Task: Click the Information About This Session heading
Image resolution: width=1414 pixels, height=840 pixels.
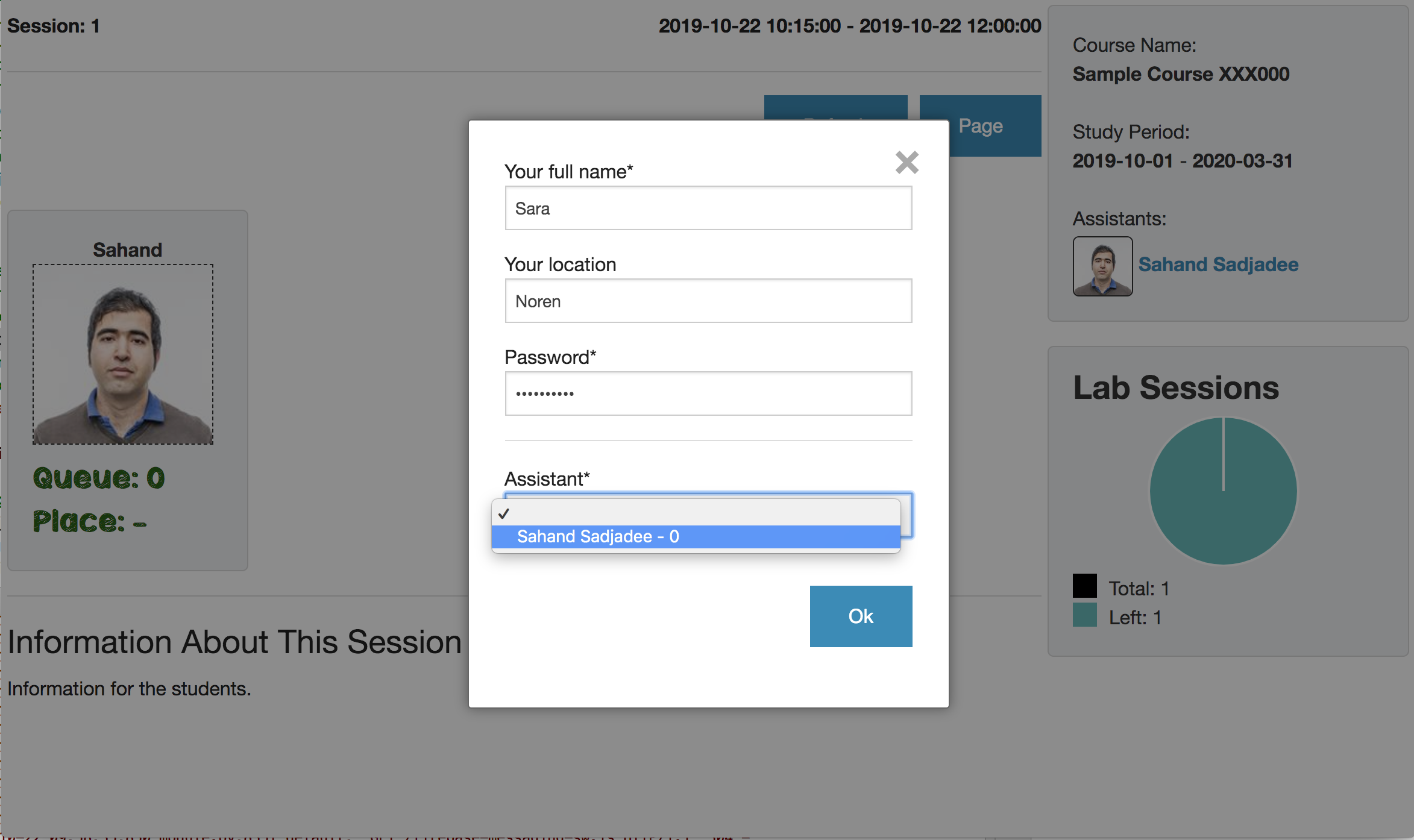Action: [x=234, y=642]
